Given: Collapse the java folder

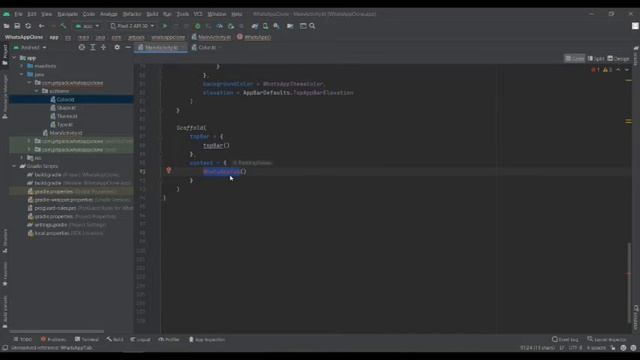Looking at the screenshot, I should click(x=22, y=75).
